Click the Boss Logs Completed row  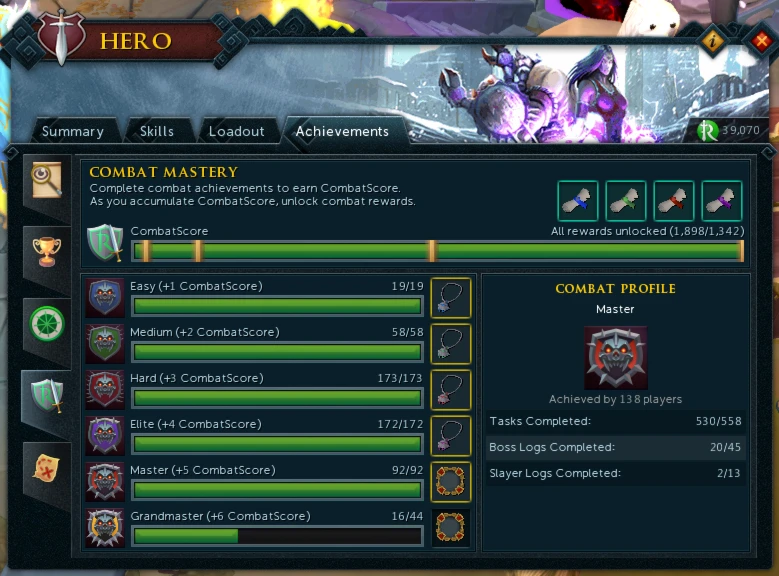pyautogui.click(x=615, y=447)
